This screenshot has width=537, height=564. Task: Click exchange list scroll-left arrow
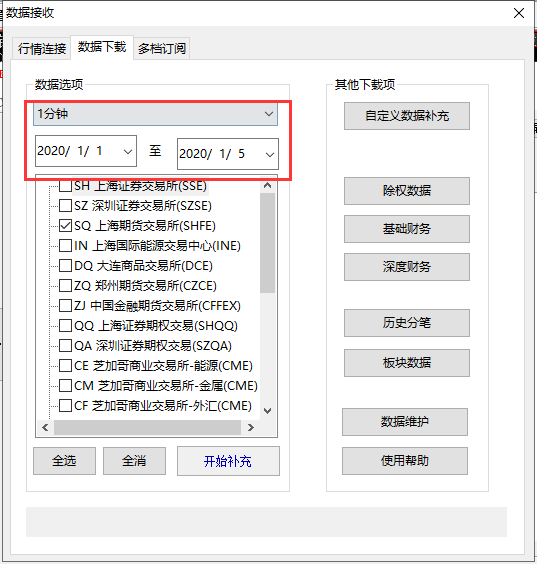45,427
